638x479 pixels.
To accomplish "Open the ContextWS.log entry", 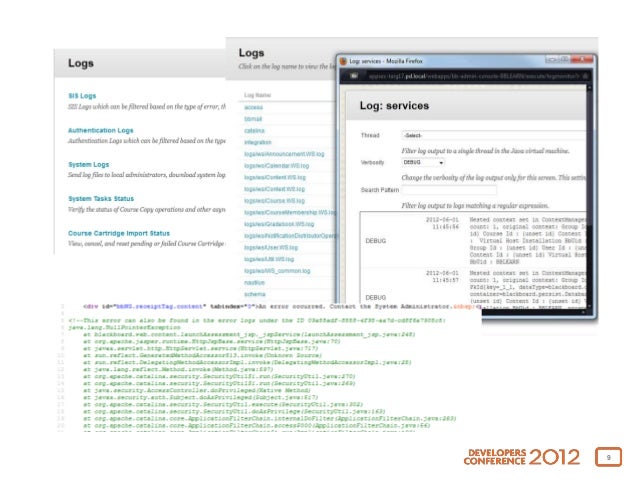I will coord(274,189).
